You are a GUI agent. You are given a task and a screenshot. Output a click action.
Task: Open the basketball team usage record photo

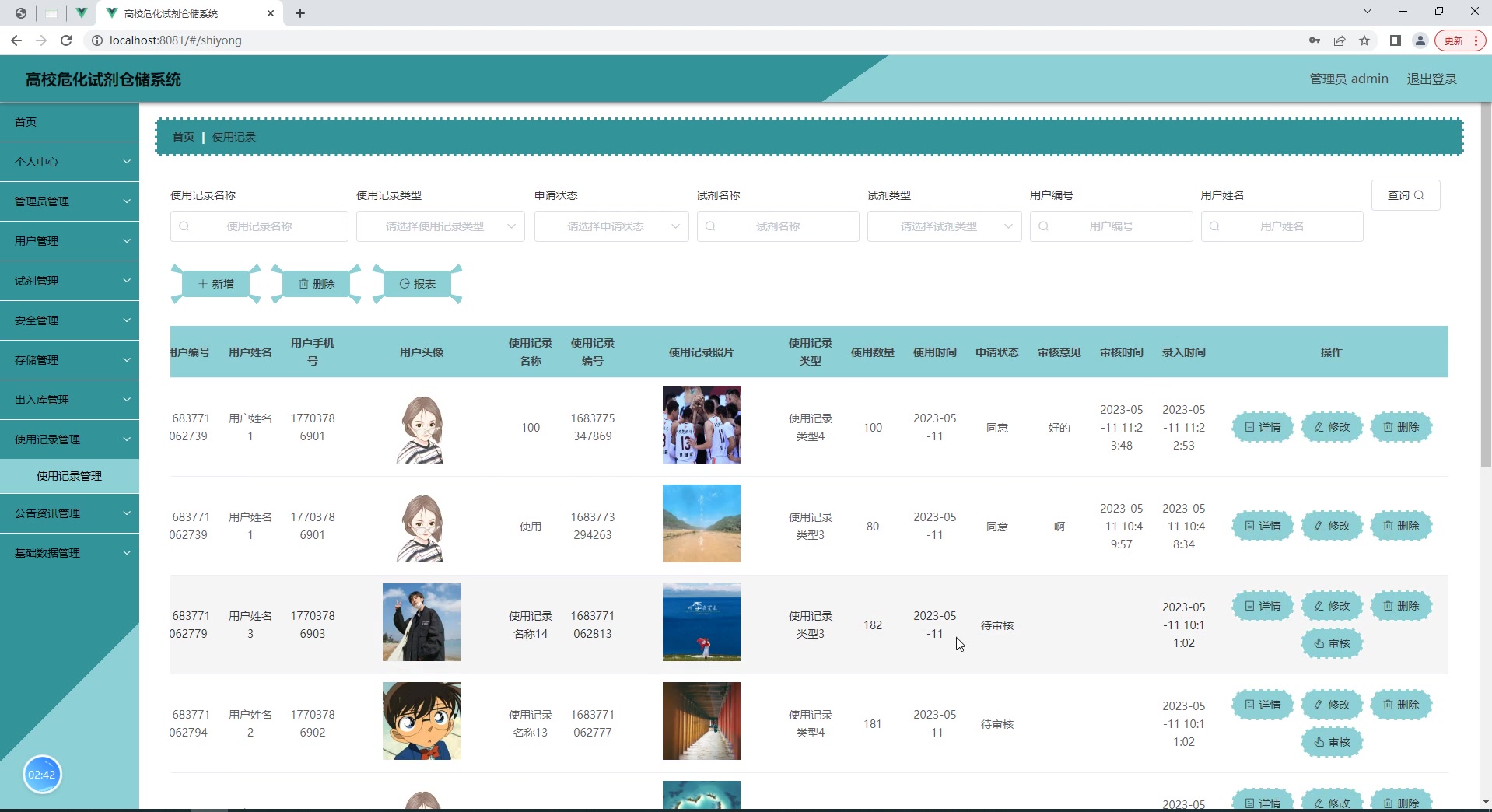coord(702,425)
